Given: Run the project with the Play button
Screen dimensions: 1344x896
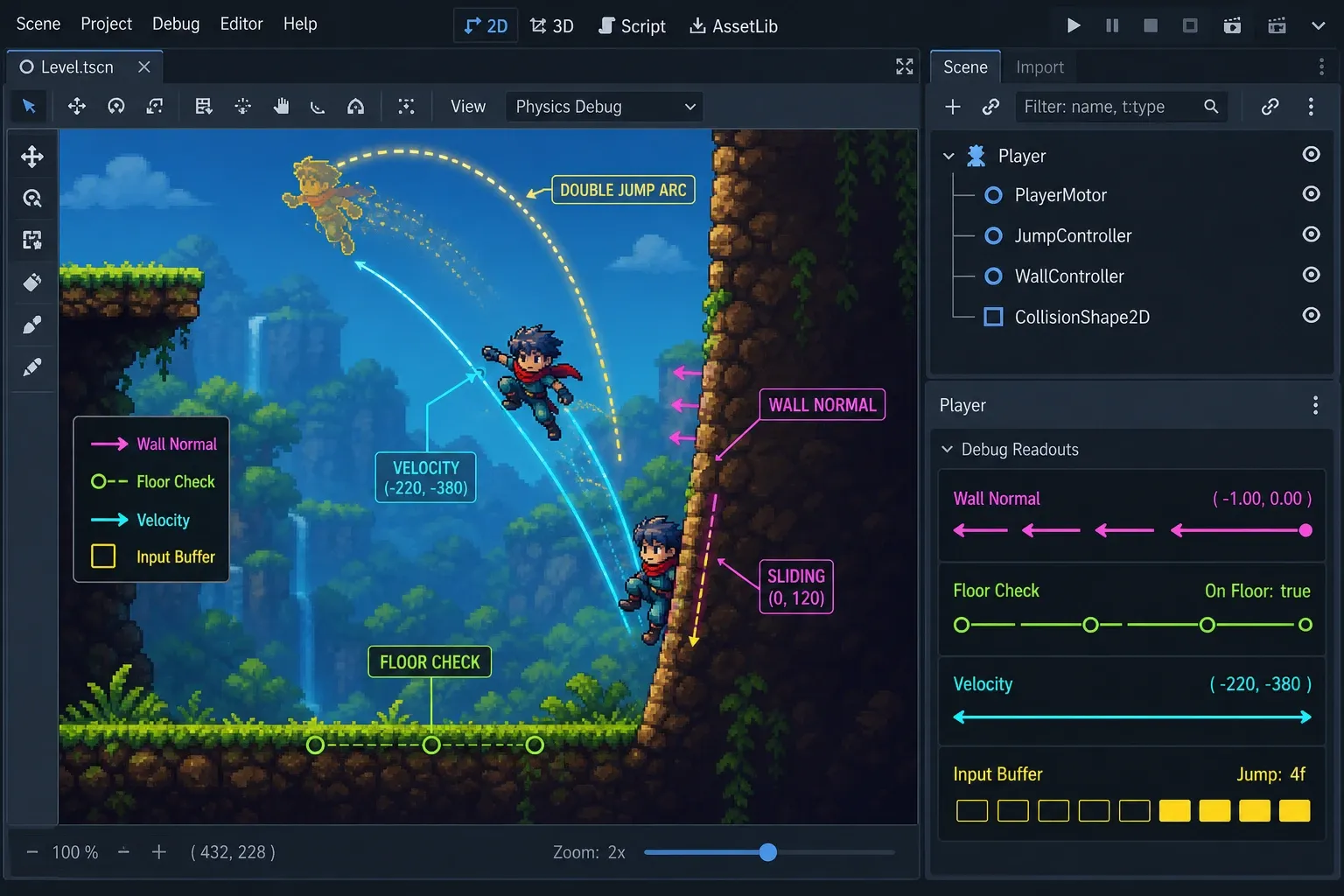Looking at the screenshot, I should [1074, 25].
